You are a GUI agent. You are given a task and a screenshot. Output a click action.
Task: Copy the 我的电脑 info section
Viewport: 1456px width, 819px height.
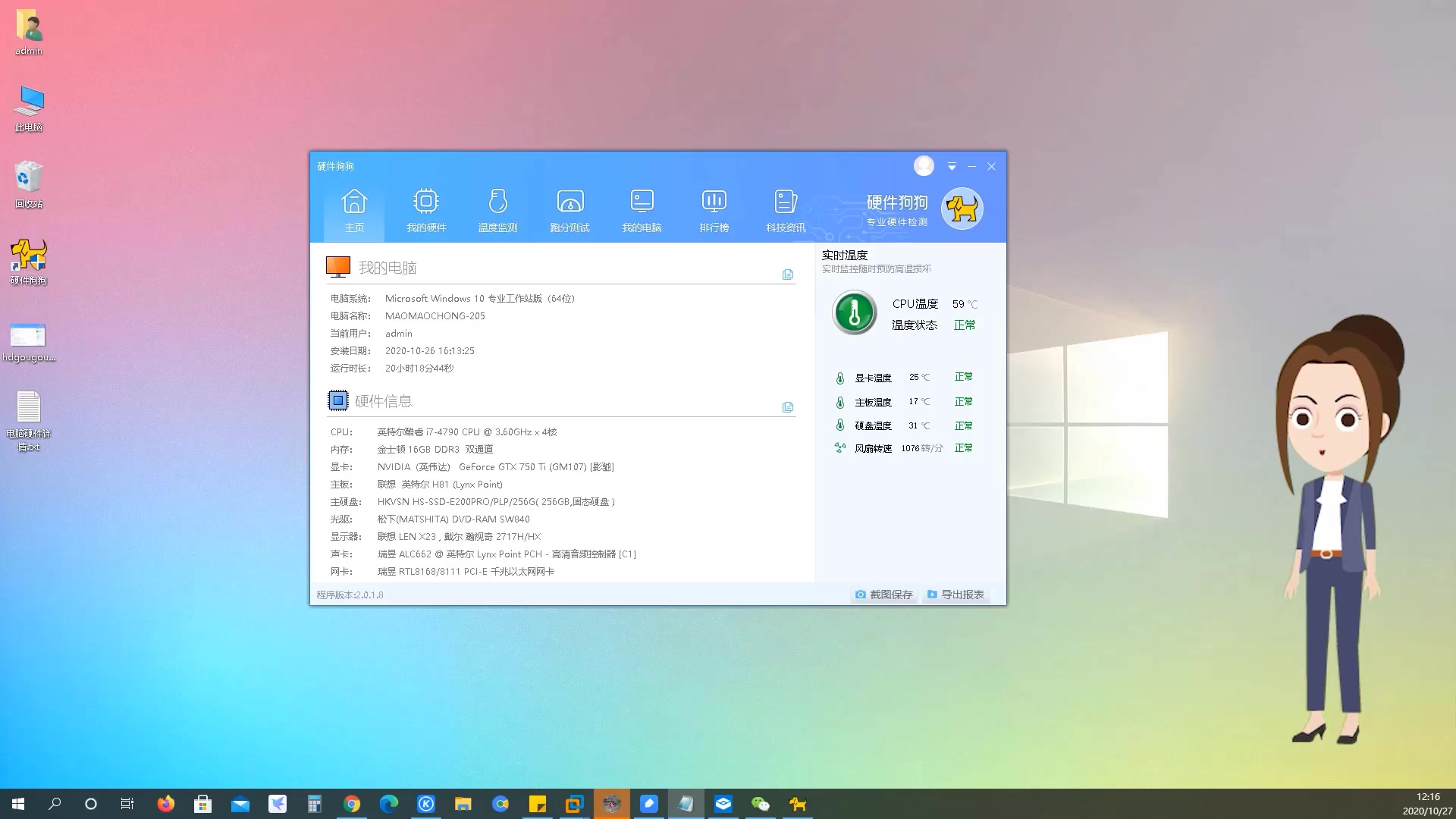(x=787, y=275)
